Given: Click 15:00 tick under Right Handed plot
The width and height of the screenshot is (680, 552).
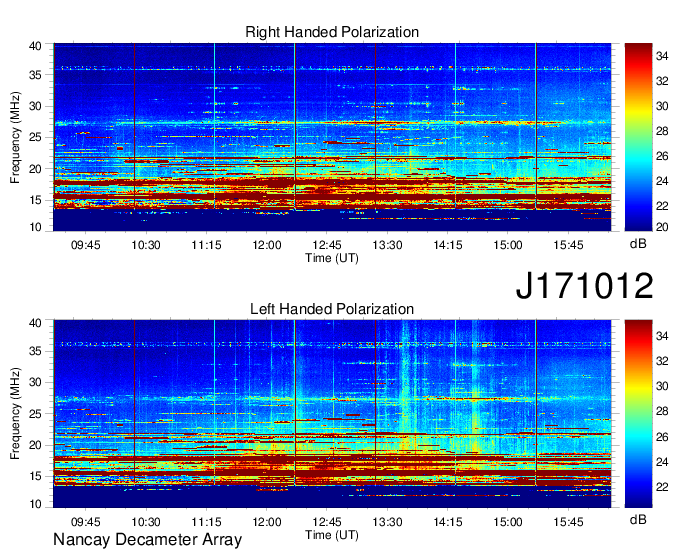Looking at the screenshot, I should [x=508, y=245].
